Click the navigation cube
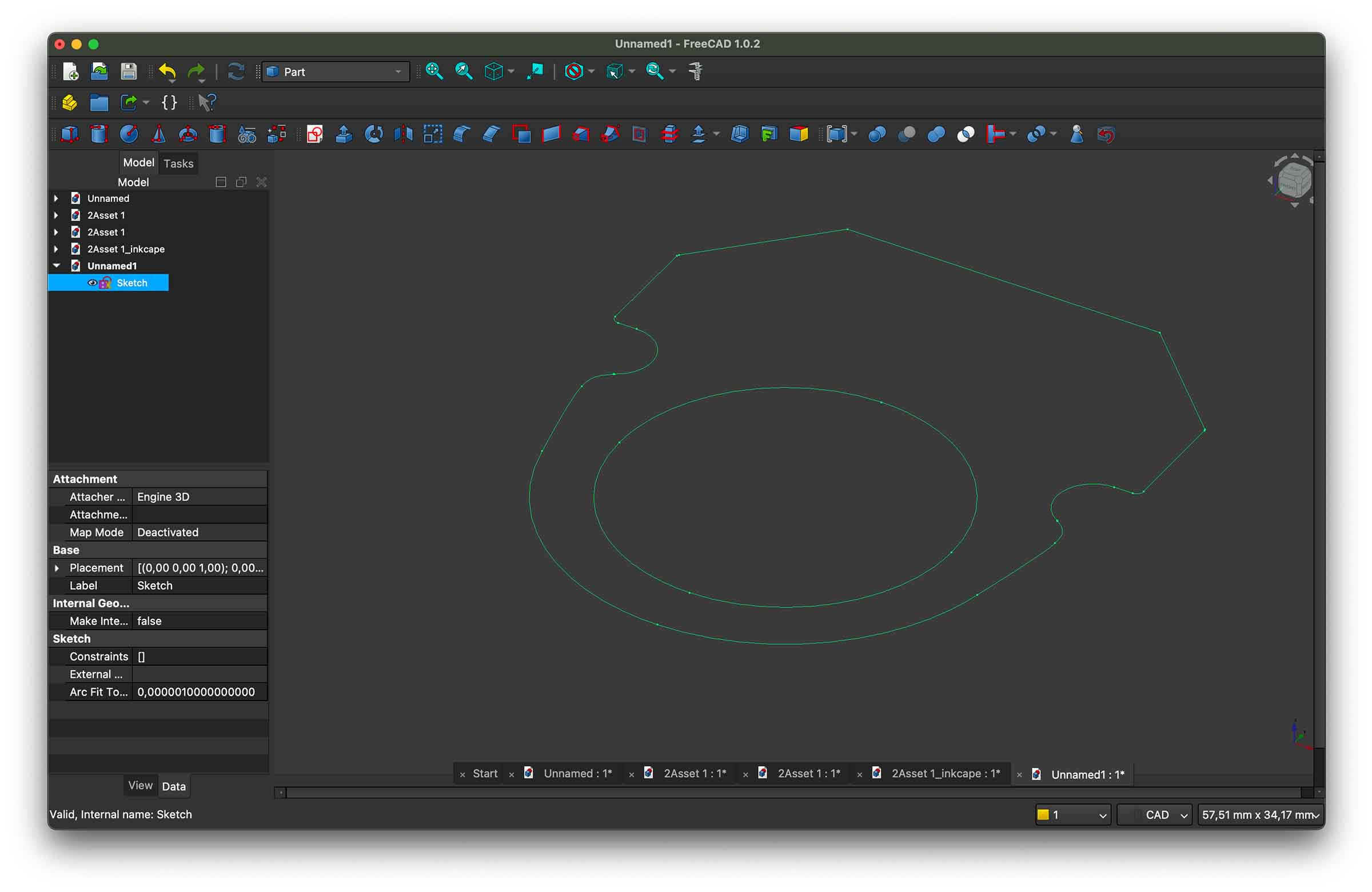Viewport: 1372px width, 892px height. point(1294,181)
